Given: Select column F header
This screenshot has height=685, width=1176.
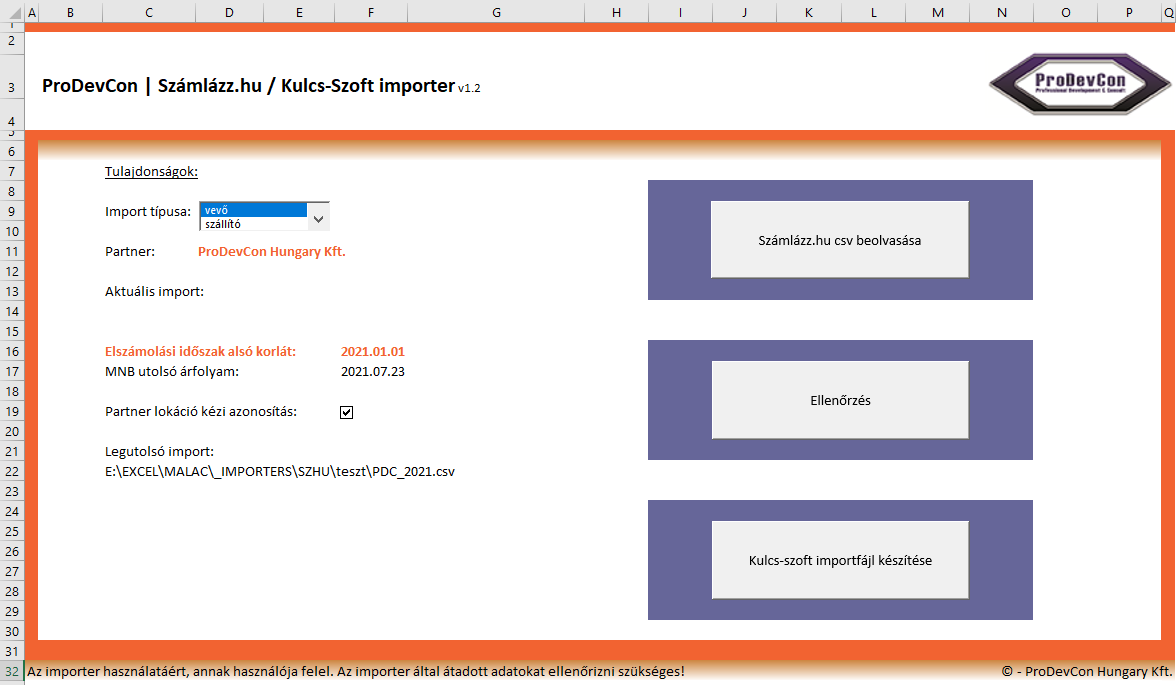Looking at the screenshot, I should pyautogui.click(x=371, y=13).
